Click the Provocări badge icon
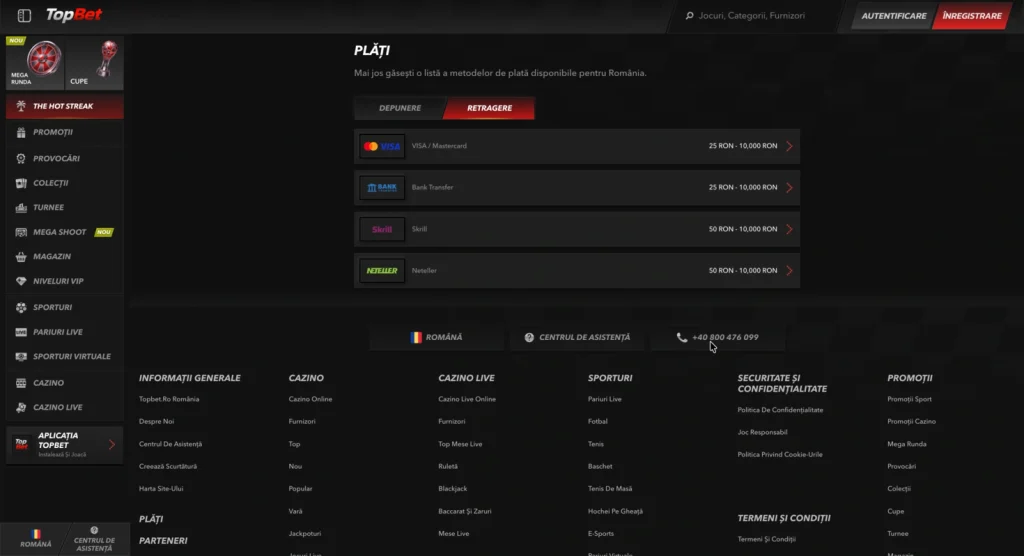This screenshot has width=1024, height=556. [21, 158]
